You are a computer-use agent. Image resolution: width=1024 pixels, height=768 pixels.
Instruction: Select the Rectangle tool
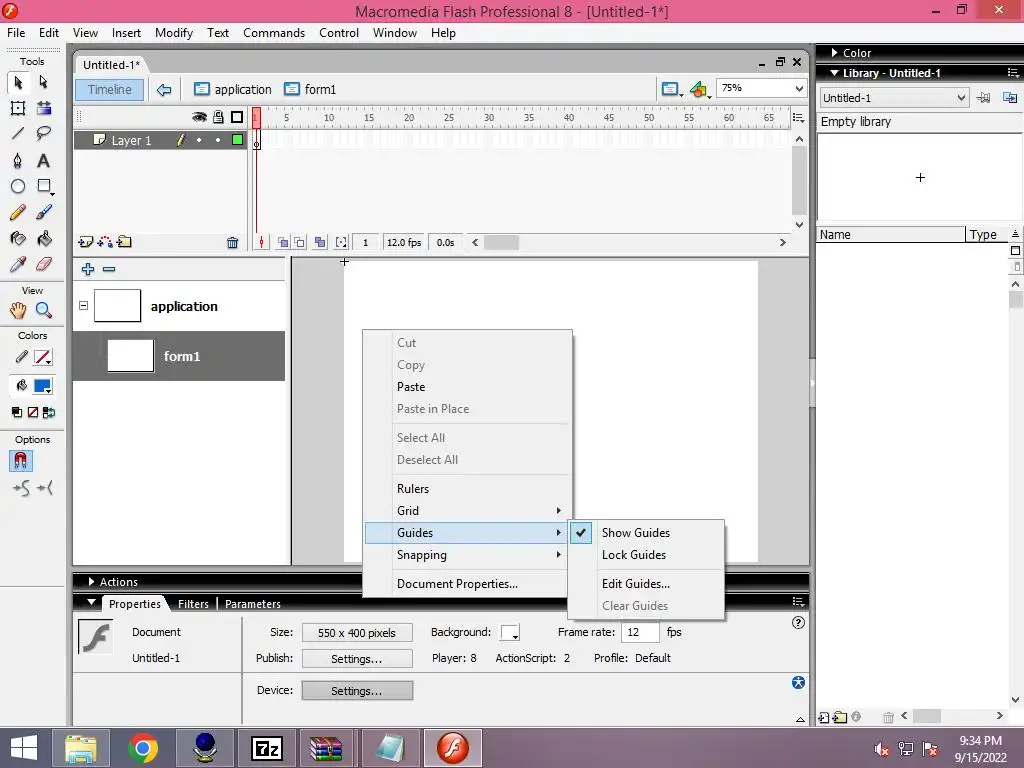tap(44, 187)
